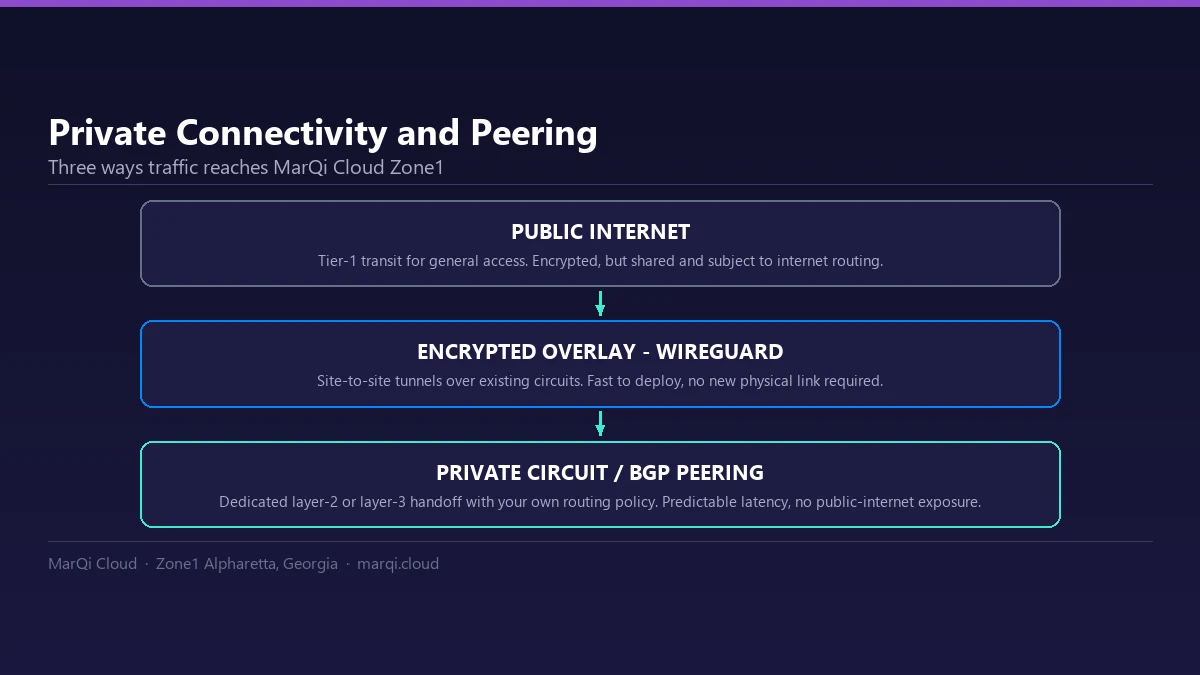Click the MarQi Cloud footer text

(x=92, y=564)
